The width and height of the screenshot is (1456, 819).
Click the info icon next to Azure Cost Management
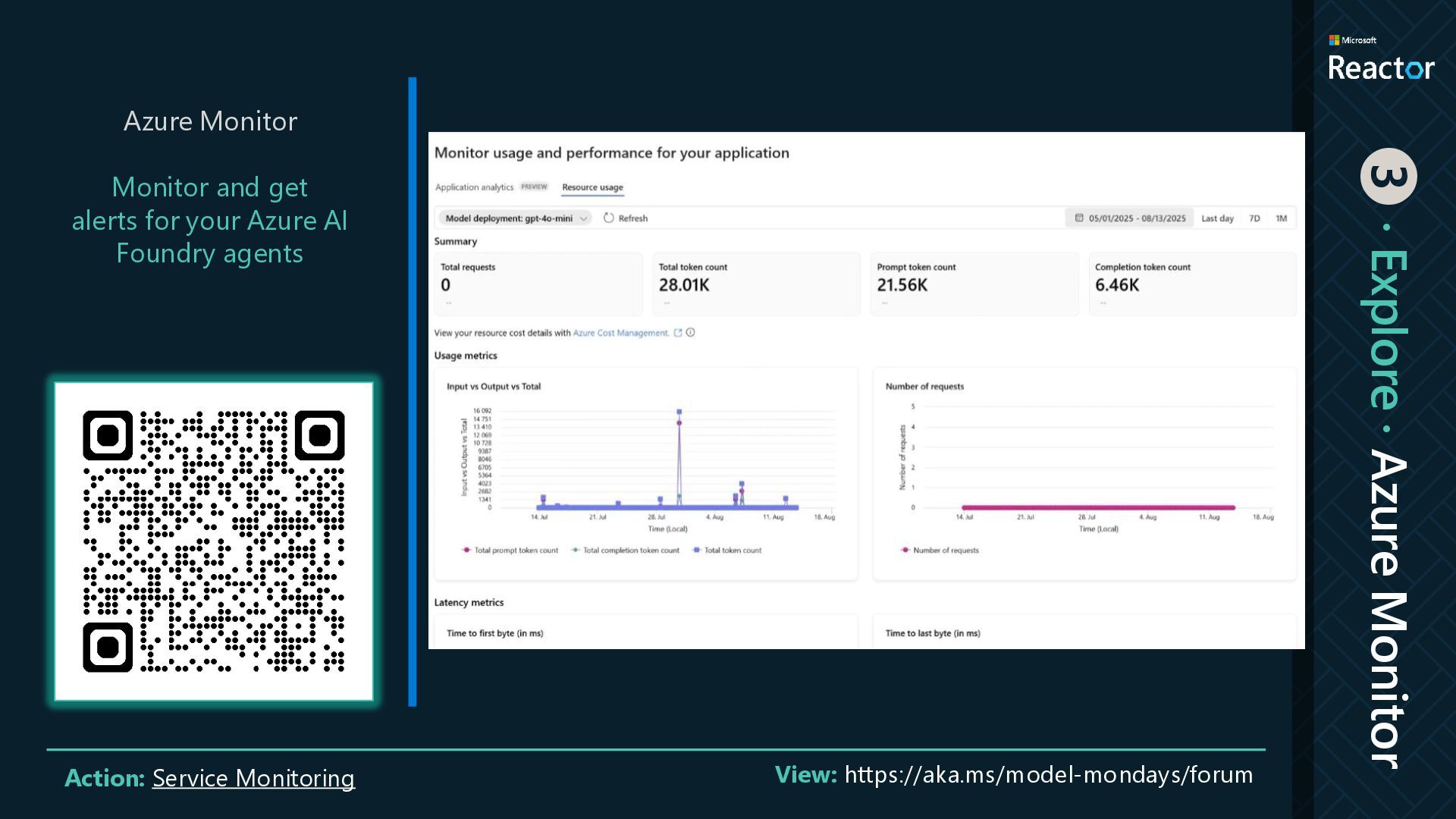[691, 332]
